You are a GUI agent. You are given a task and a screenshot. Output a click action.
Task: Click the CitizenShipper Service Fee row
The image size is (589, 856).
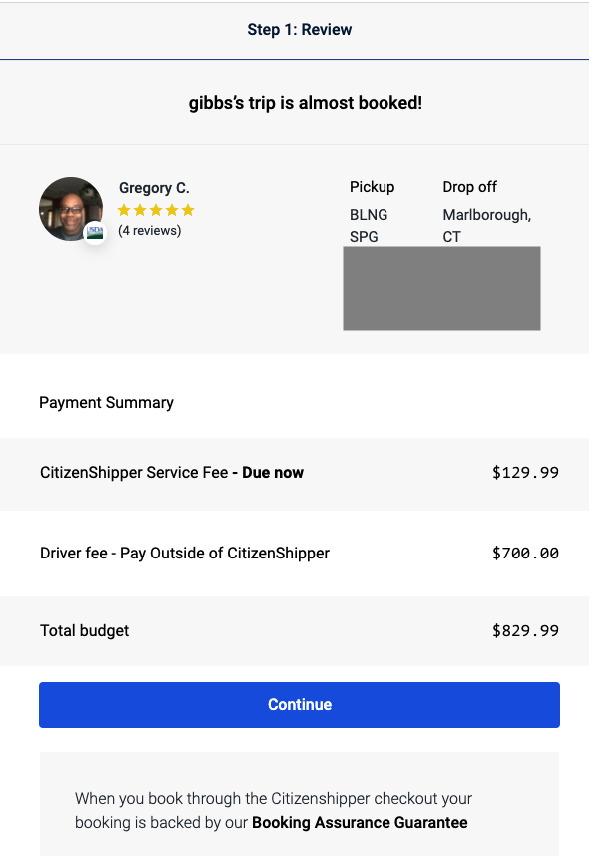point(294,474)
